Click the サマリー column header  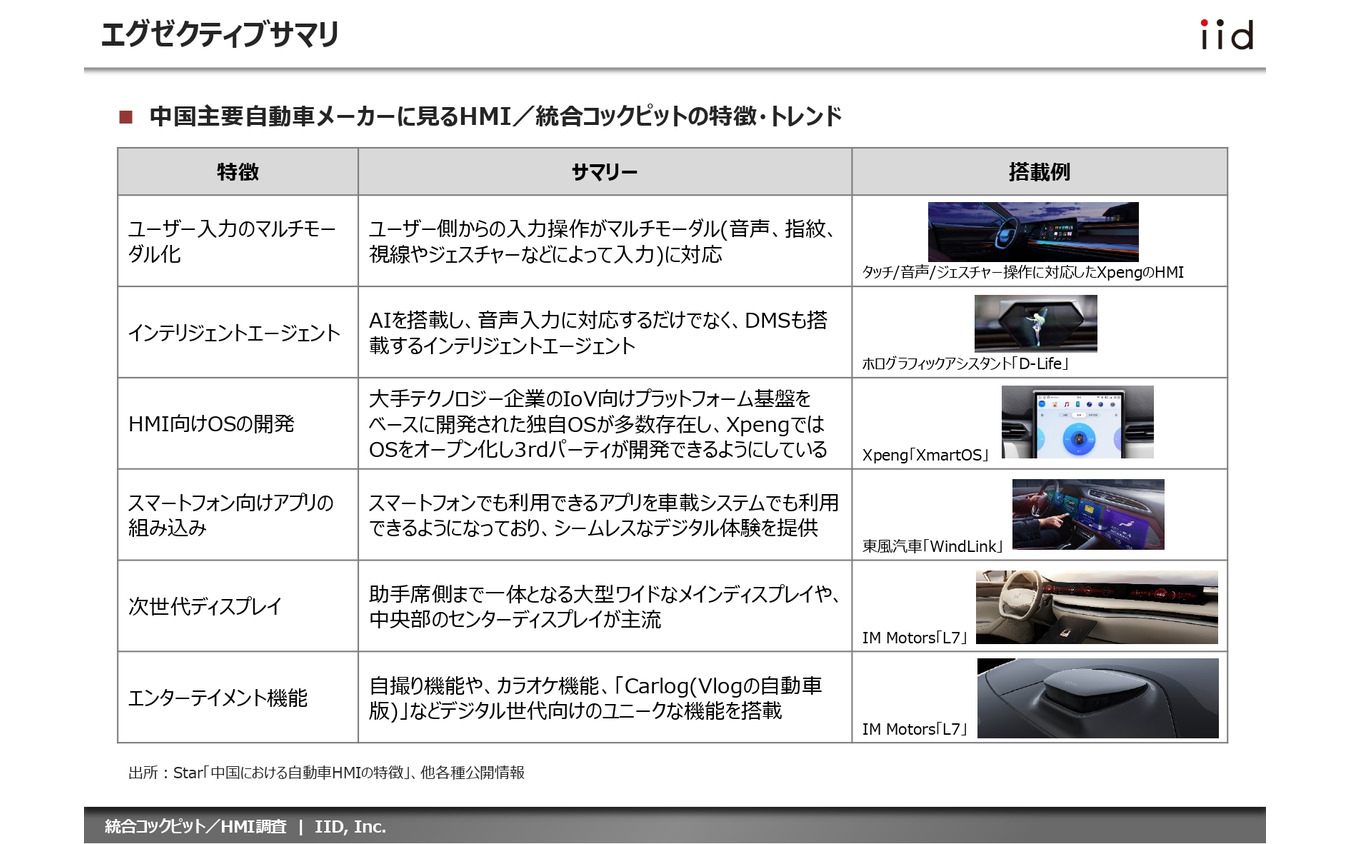click(605, 172)
